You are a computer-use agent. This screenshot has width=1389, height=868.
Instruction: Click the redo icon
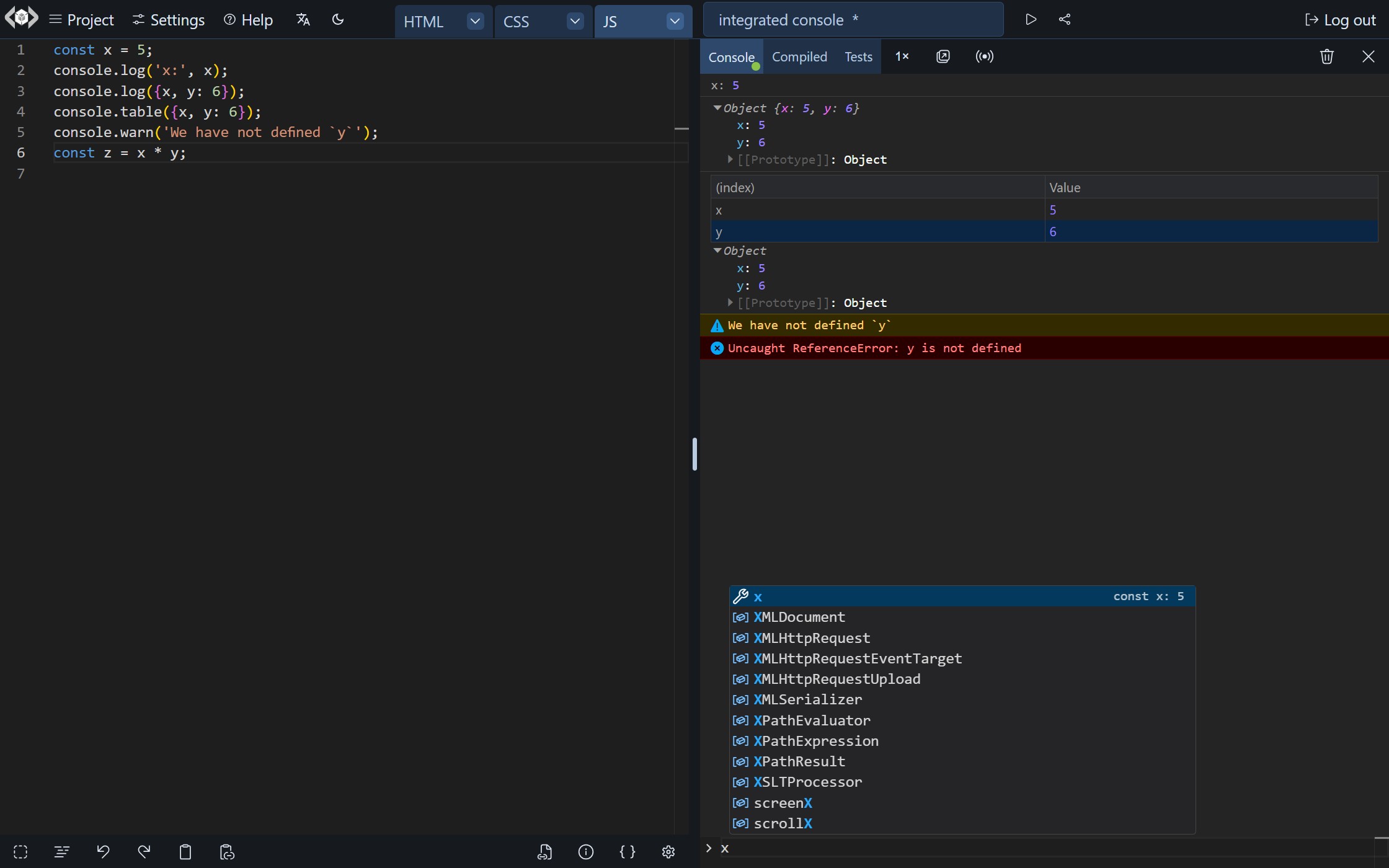[144, 852]
